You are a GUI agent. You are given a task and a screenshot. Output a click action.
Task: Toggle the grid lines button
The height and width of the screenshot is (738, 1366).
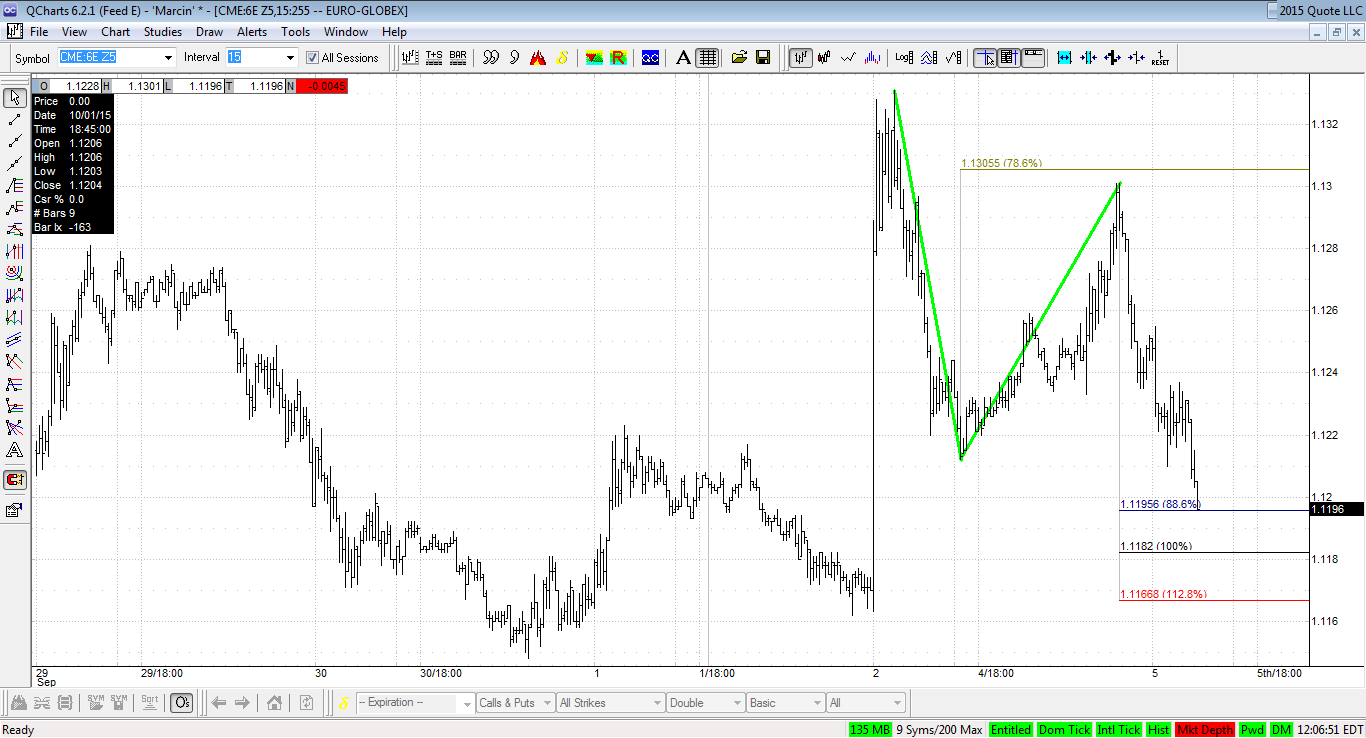708,57
